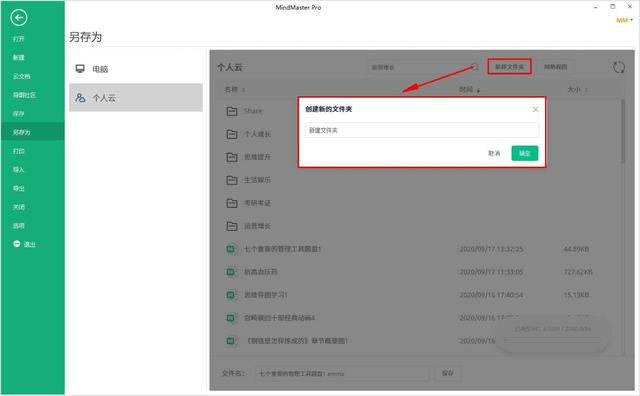
Task: Open the MM account dropdown
Action: click(624, 20)
